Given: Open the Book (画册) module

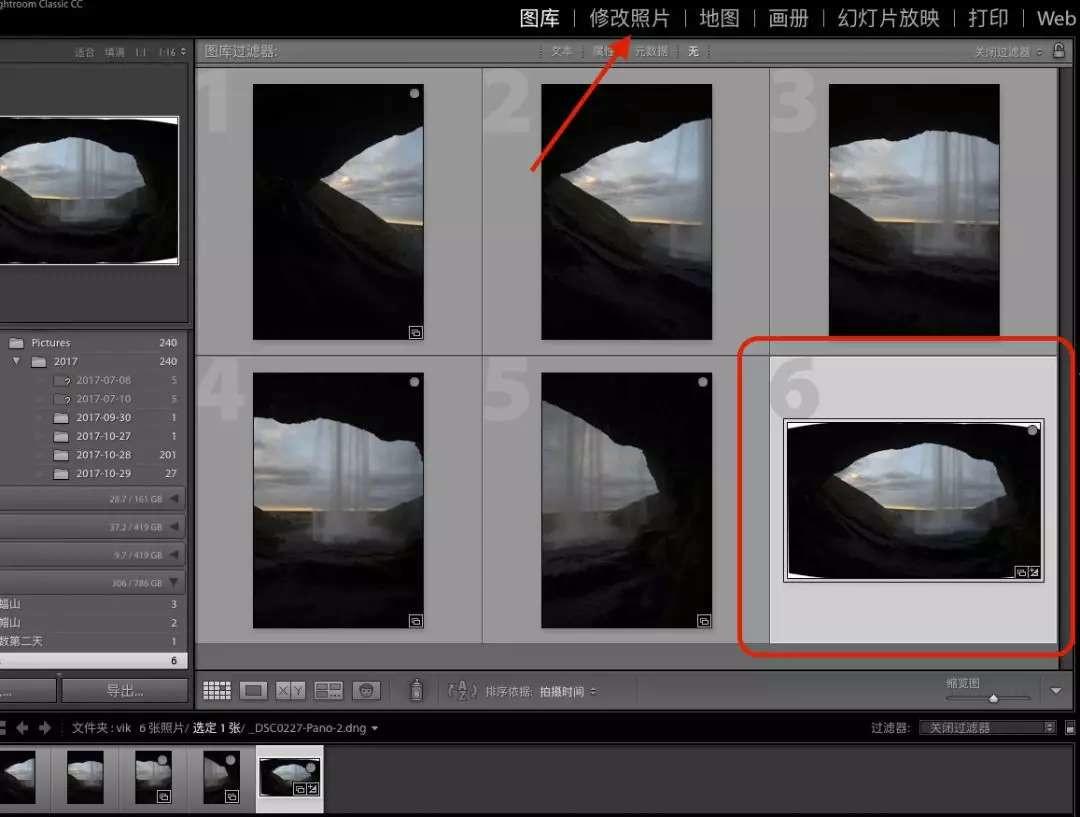Looking at the screenshot, I should 788,18.
